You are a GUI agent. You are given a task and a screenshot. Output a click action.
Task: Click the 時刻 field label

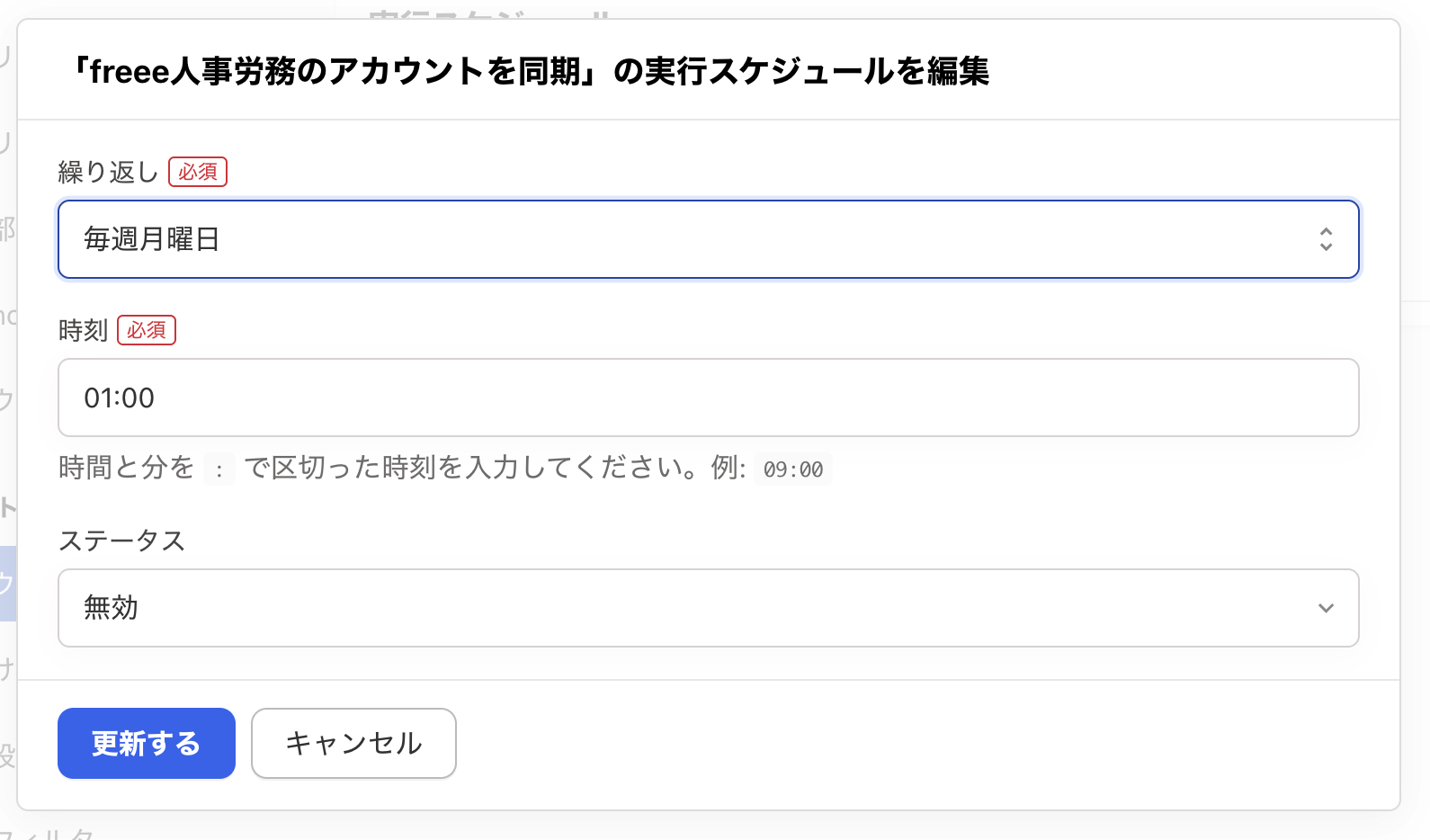tap(83, 330)
